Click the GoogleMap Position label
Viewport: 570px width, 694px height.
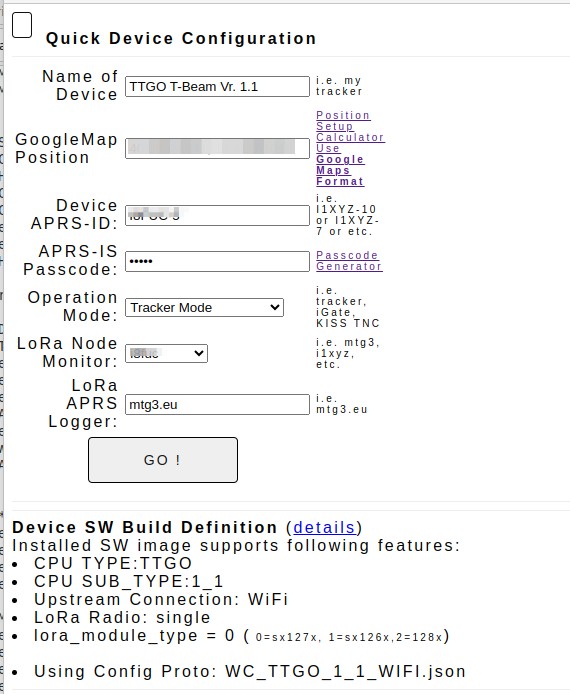pos(66,148)
